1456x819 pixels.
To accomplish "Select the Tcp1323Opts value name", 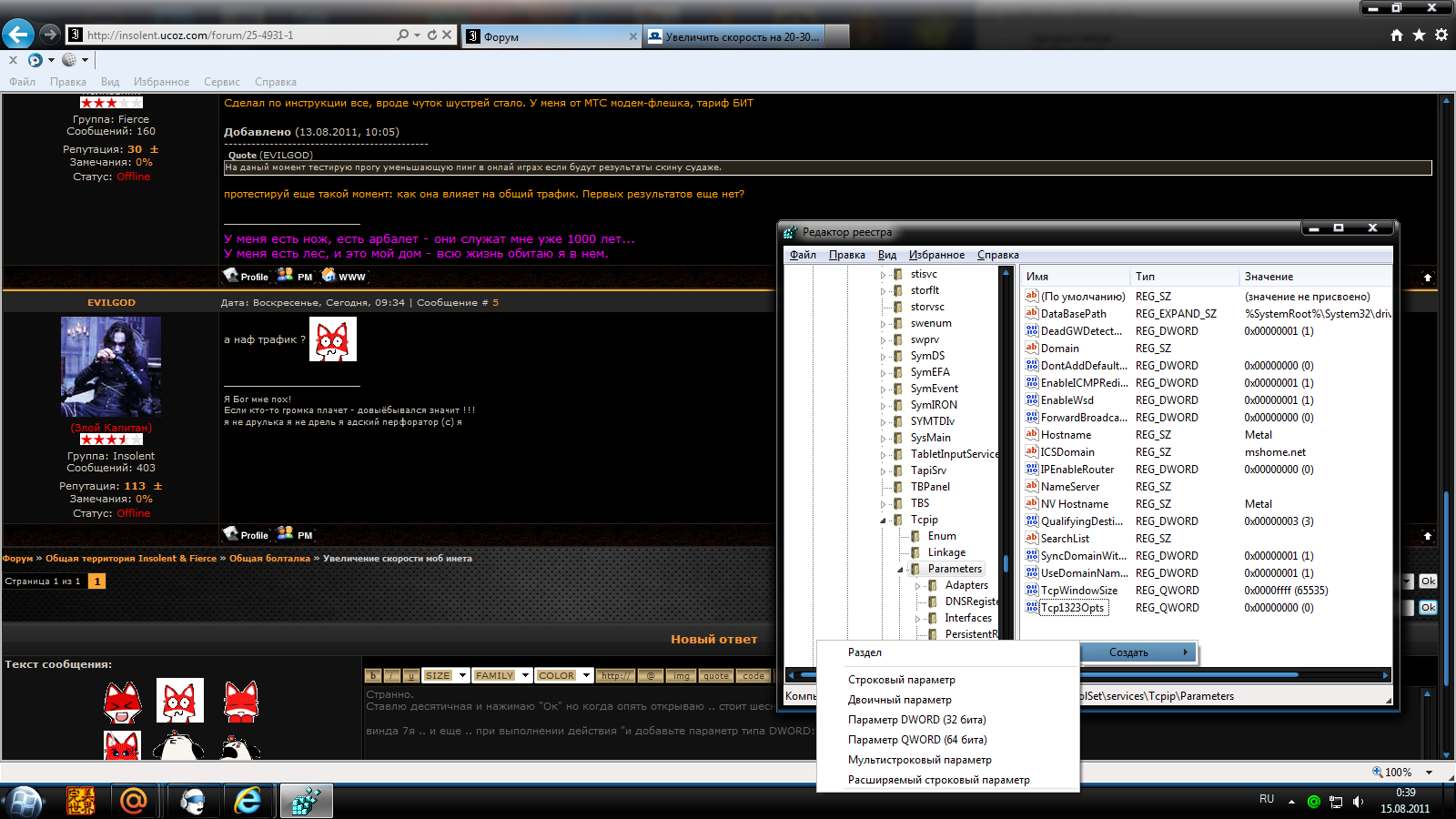I will pyautogui.click(x=1073, y=607).
